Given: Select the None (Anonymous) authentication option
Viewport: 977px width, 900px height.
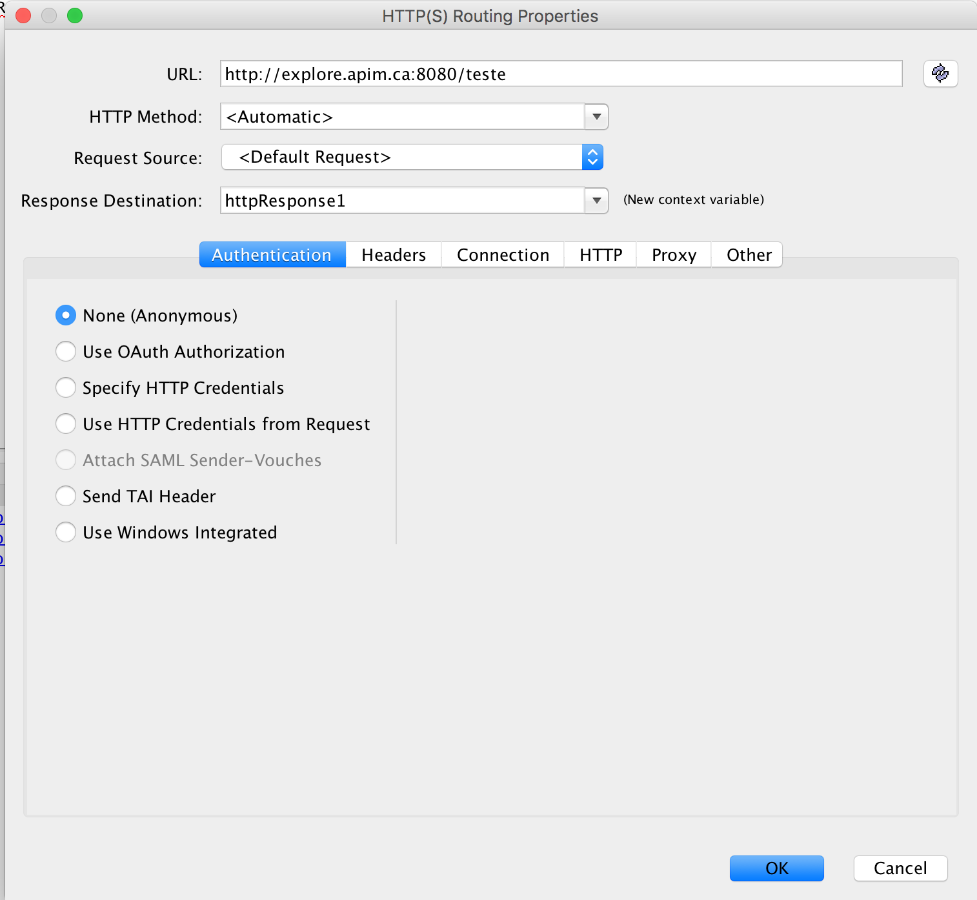Looking at the screenshot, I should pos(65,315).
